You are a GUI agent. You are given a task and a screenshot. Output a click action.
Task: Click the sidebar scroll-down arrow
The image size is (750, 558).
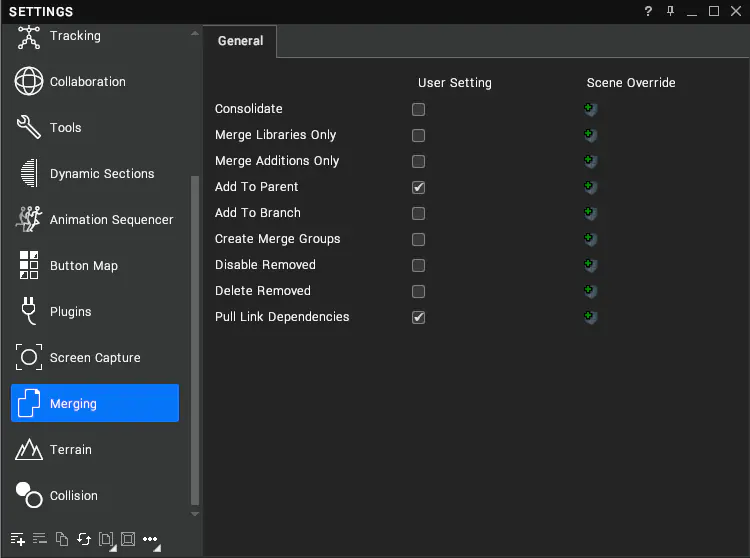[195, 514]
